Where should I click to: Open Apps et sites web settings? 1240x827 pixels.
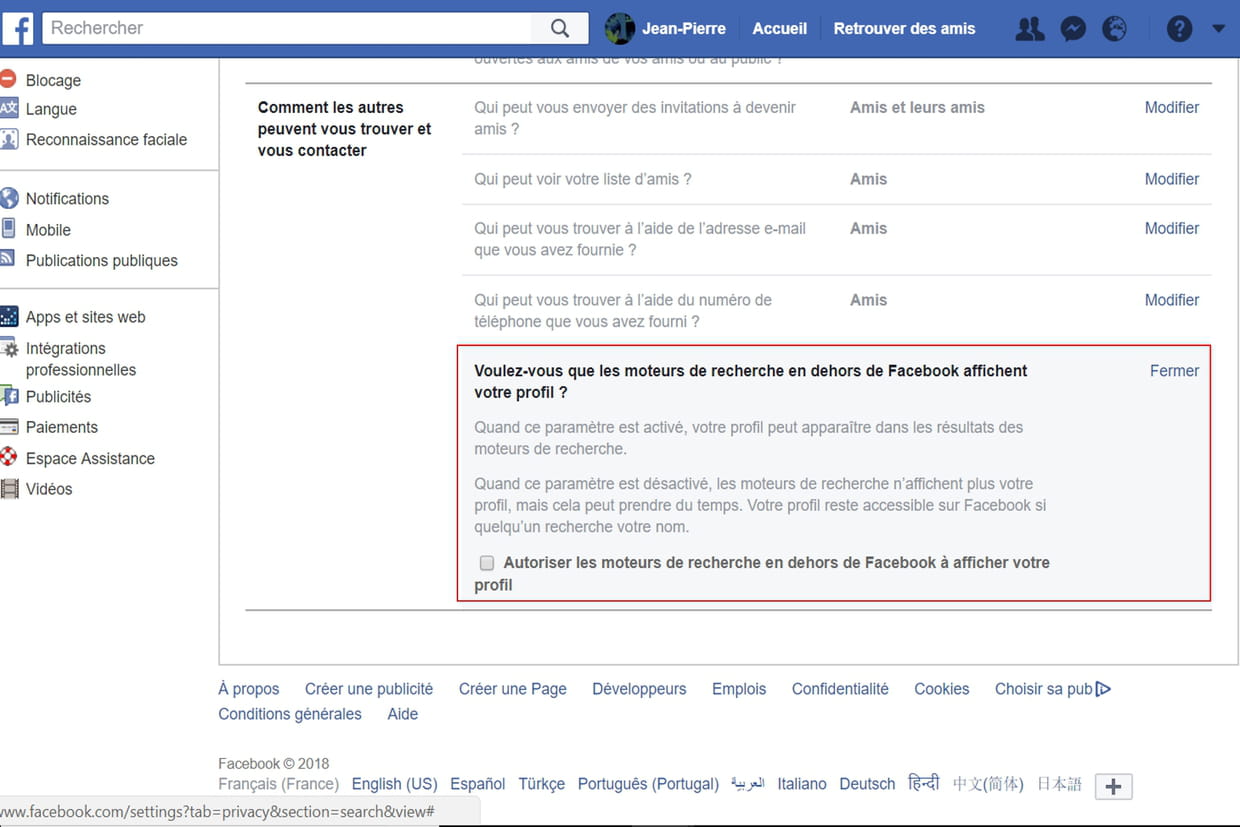86,317
